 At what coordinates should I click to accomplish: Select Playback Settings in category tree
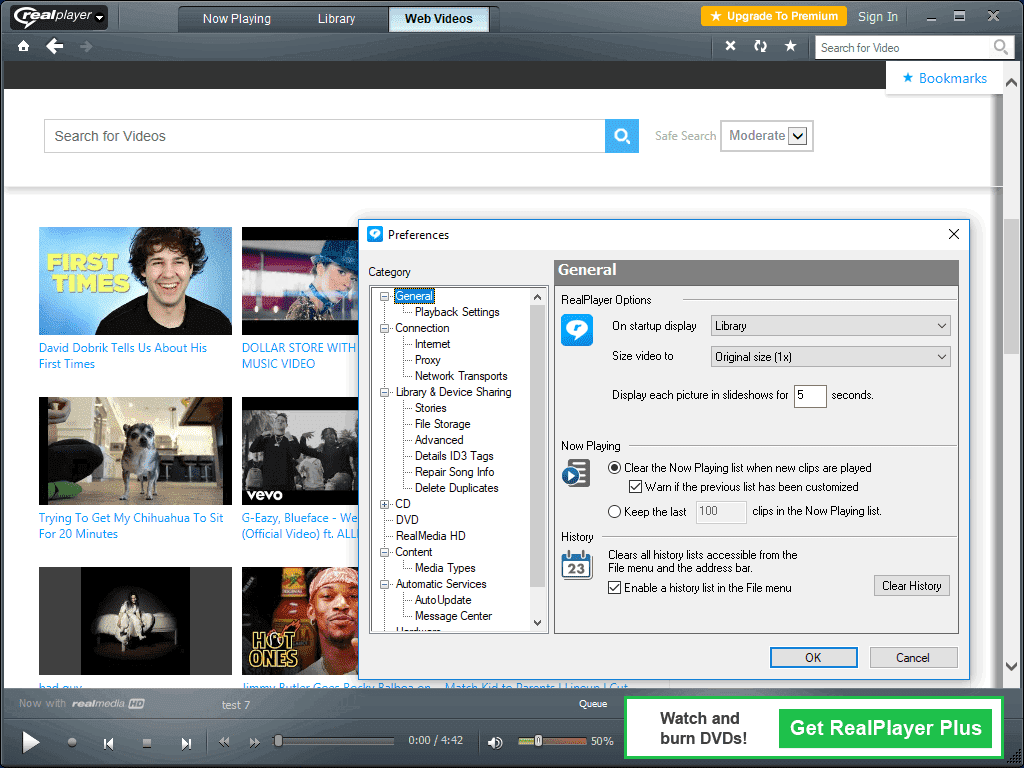pos(457,312)
